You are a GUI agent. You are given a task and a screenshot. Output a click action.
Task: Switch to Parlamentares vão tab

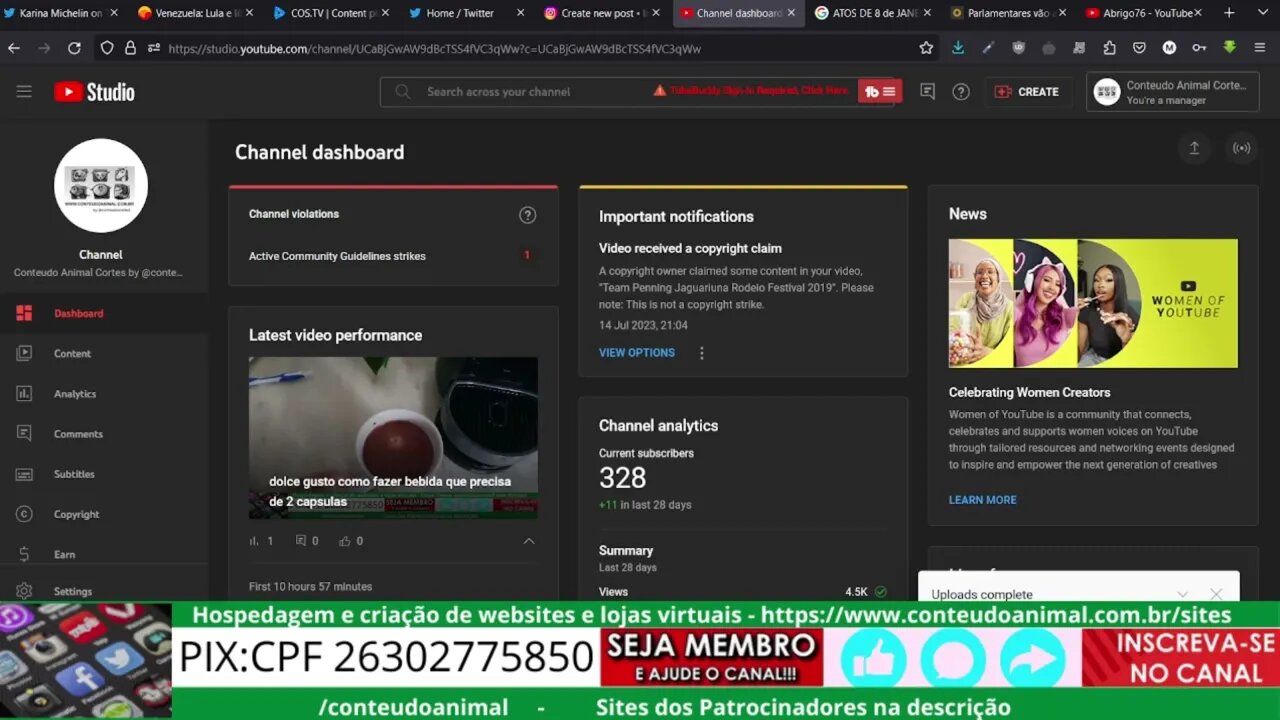coord(1006,13)
